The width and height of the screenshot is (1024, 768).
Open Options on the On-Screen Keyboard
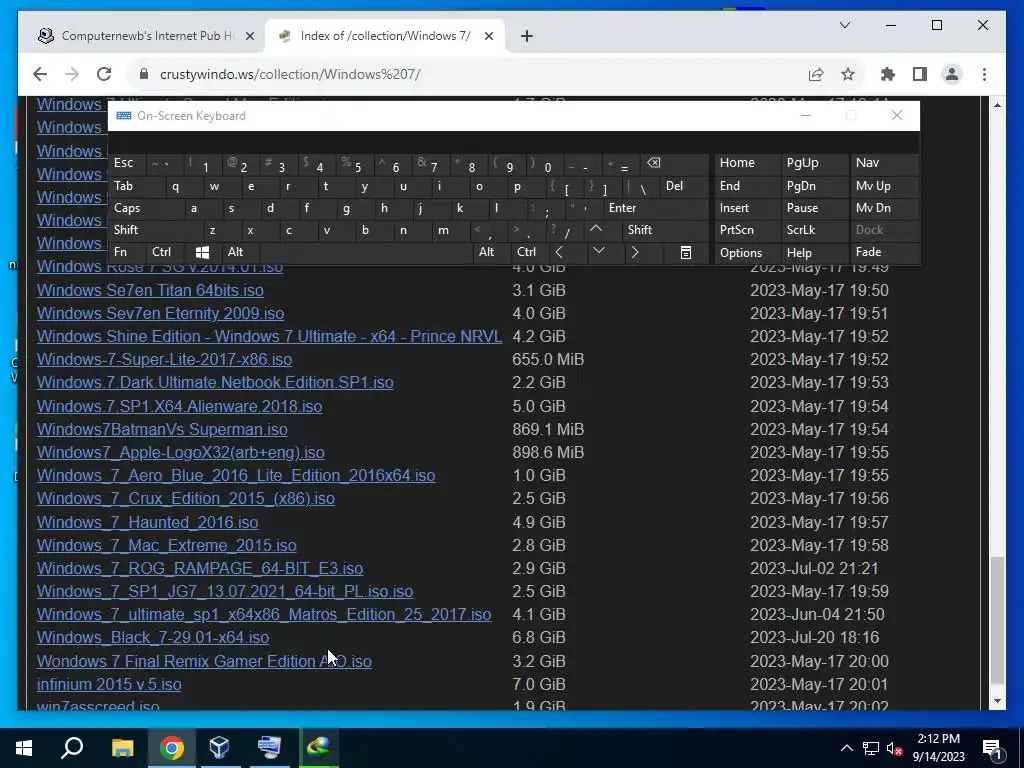[747, 252]
